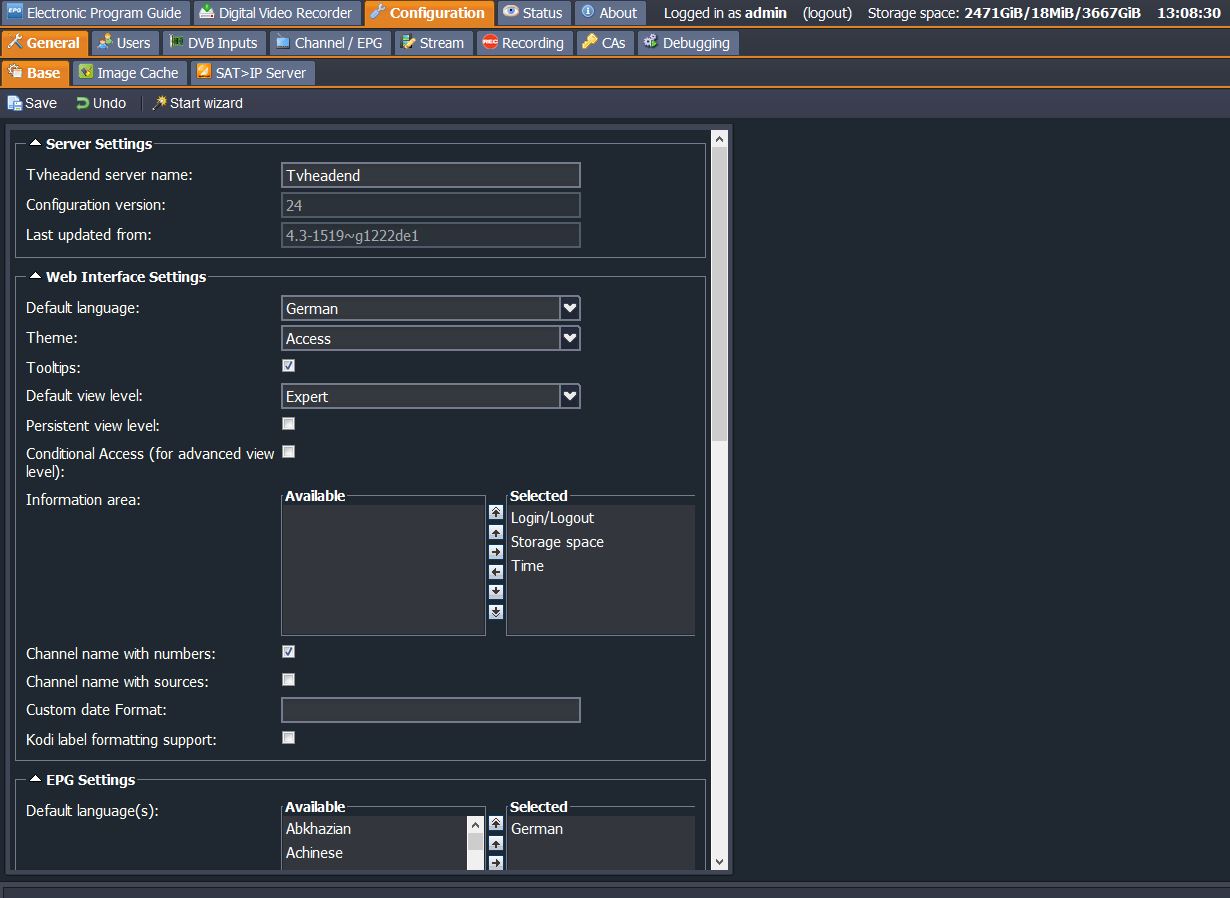Screen dimensions: 1230x898
Task: Select Login/Logout in Information area Selected list
Action: coord(600,518)
